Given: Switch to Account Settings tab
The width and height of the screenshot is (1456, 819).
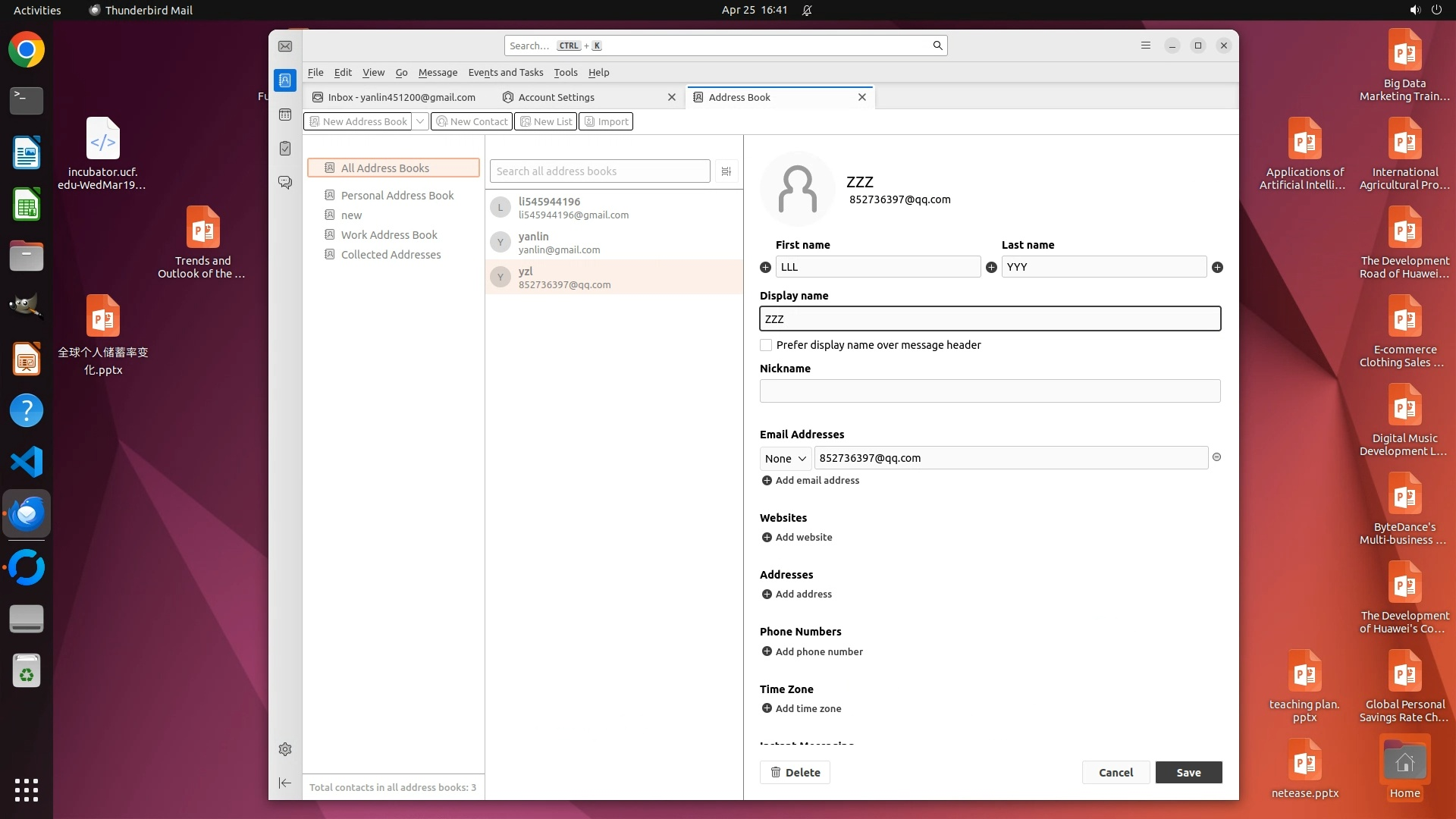Looking at the screenshot, I should click(x=557, y=97).
